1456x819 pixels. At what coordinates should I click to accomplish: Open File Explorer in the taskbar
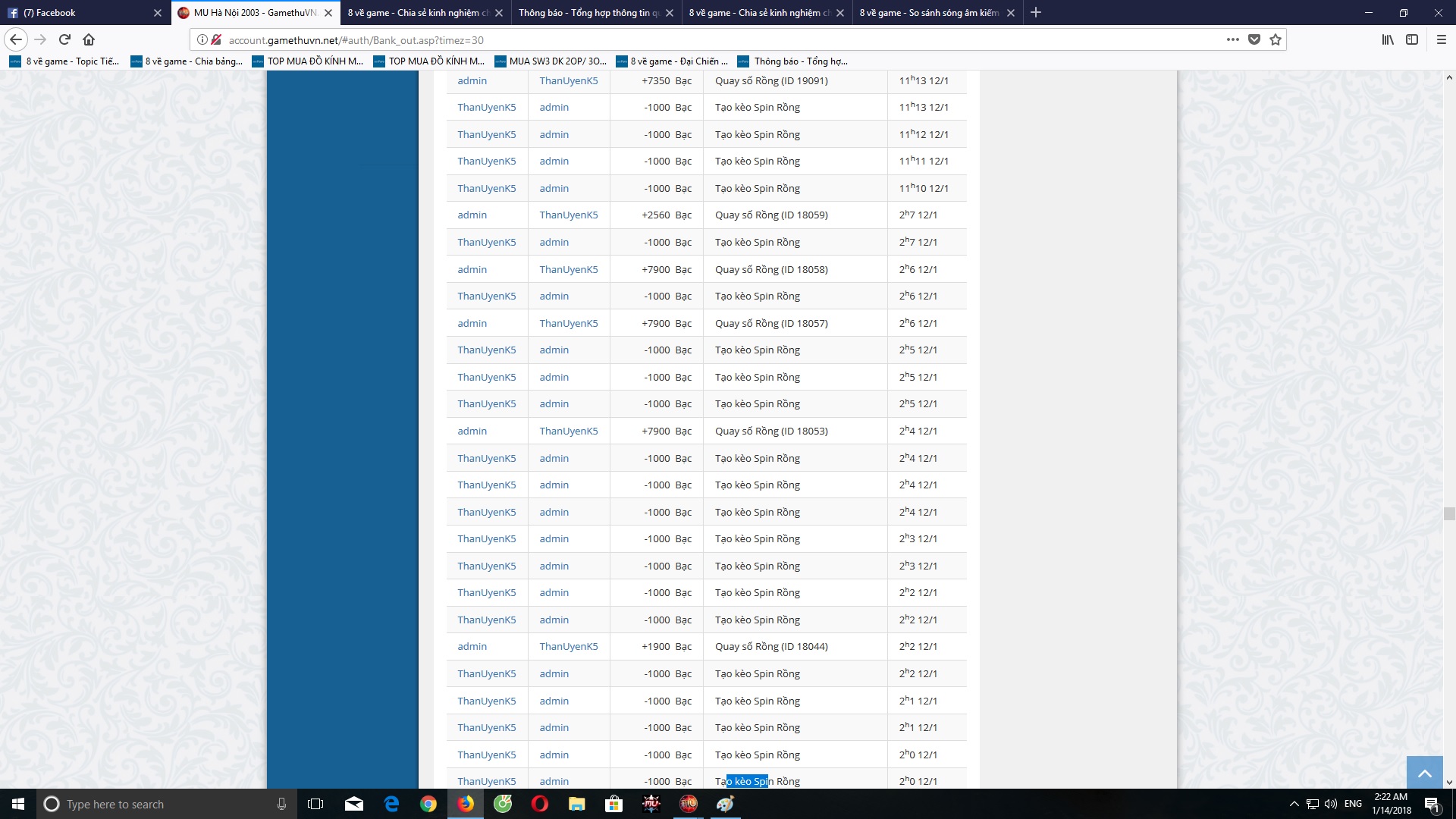tap(577, 804)
